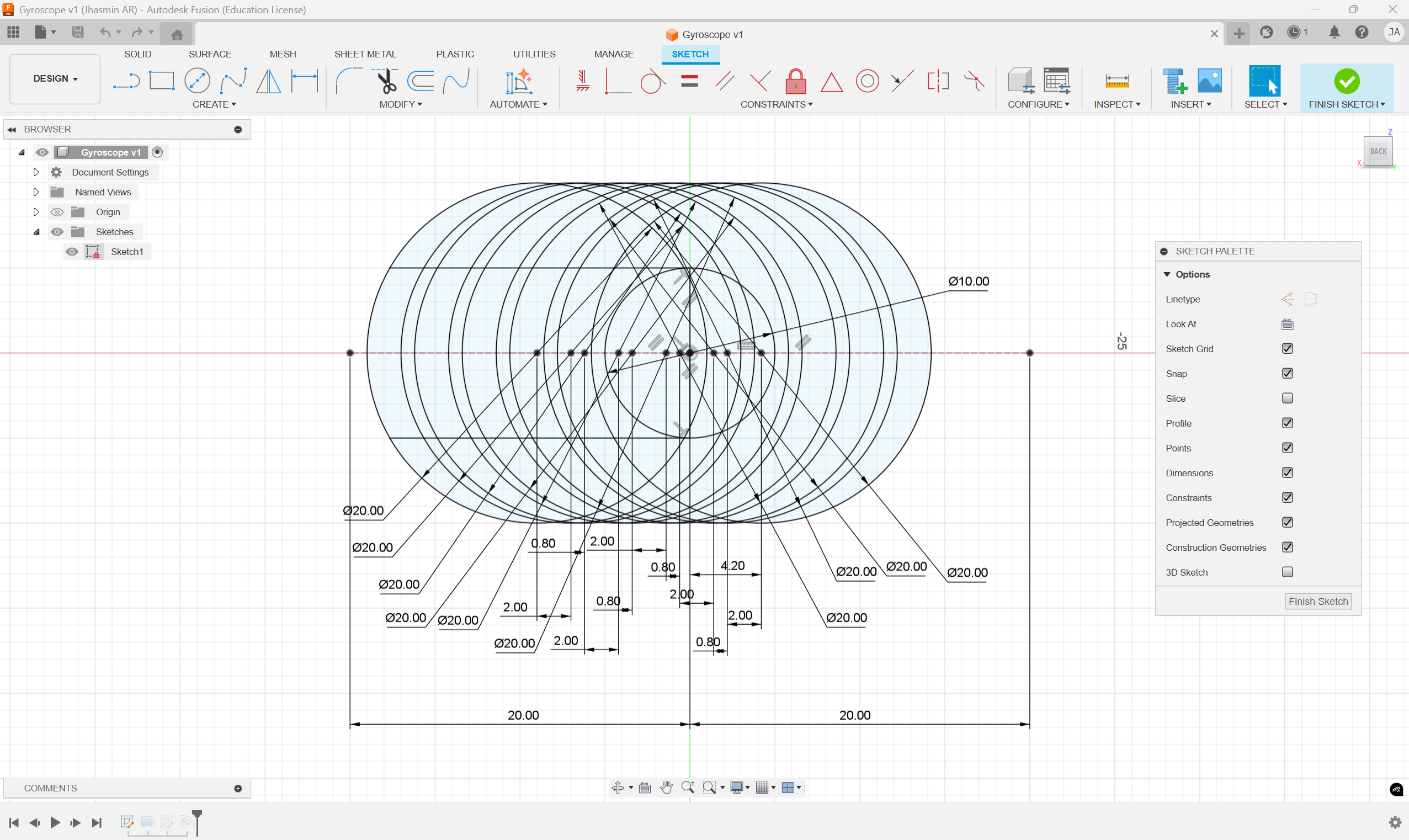1409x840 pixels.
Task: Apply the Midpoint triangle constraint
Action: click(831, 82)
